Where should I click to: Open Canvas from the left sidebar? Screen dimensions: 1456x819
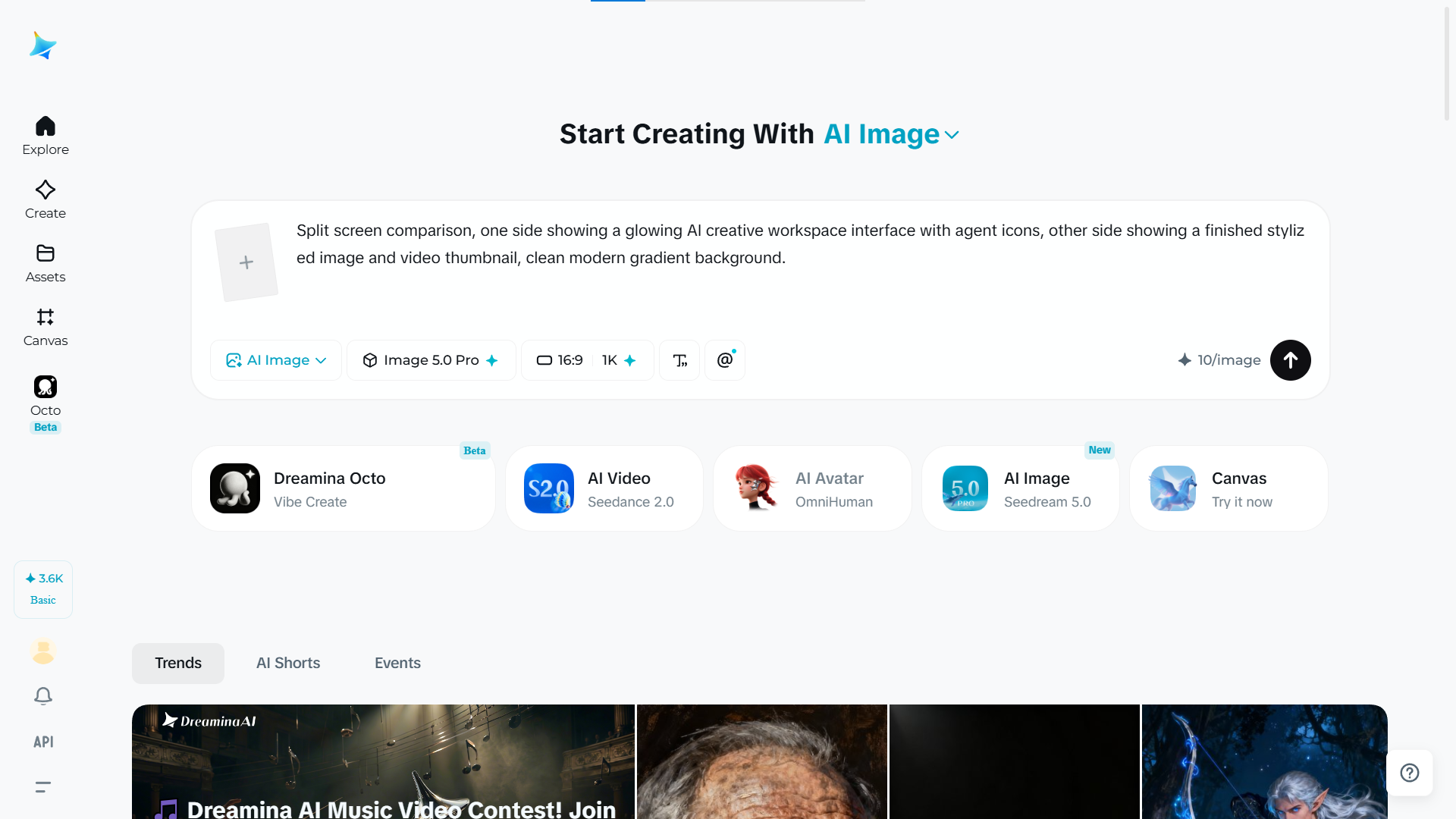coord(45,327)
